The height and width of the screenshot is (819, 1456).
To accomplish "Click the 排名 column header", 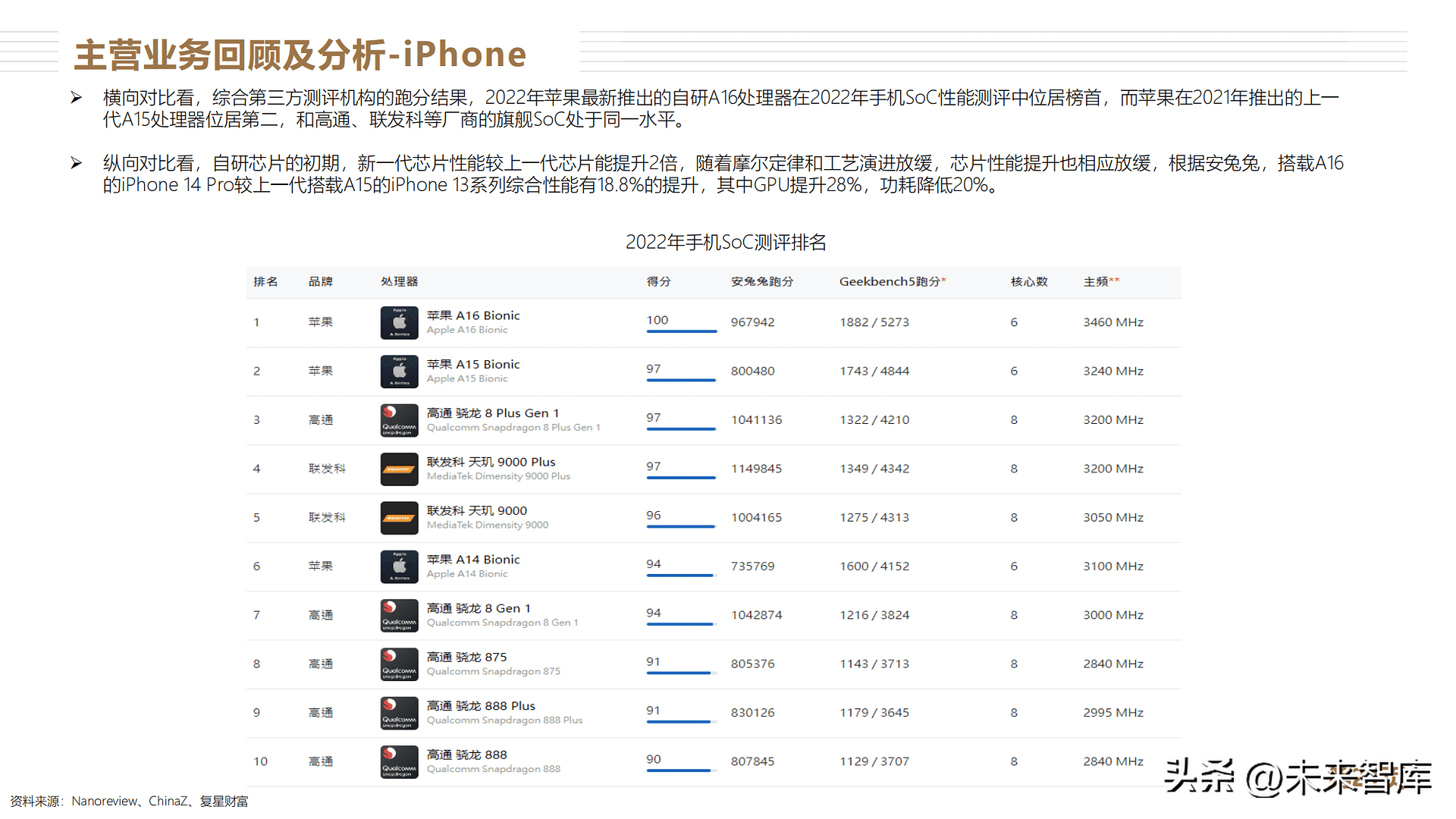I will pos(265,281).
